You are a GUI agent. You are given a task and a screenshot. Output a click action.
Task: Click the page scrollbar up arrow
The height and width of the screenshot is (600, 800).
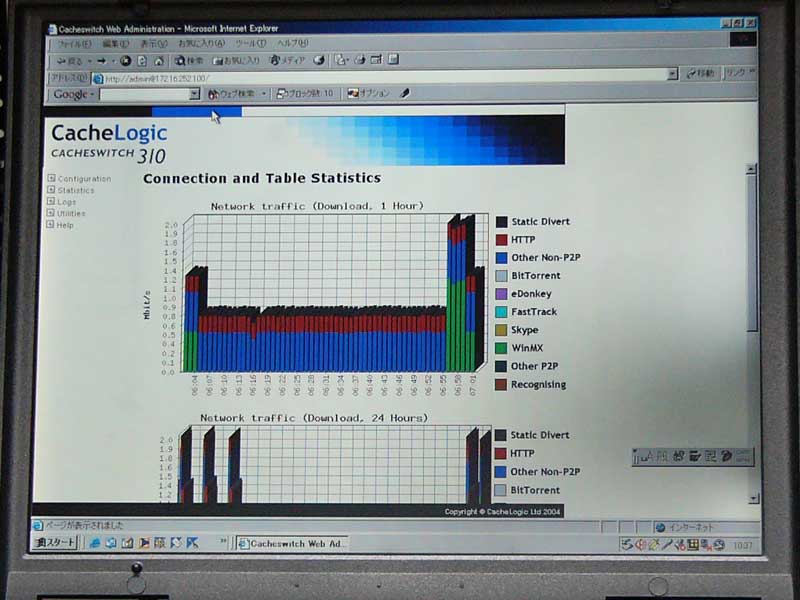click(751, 169)
